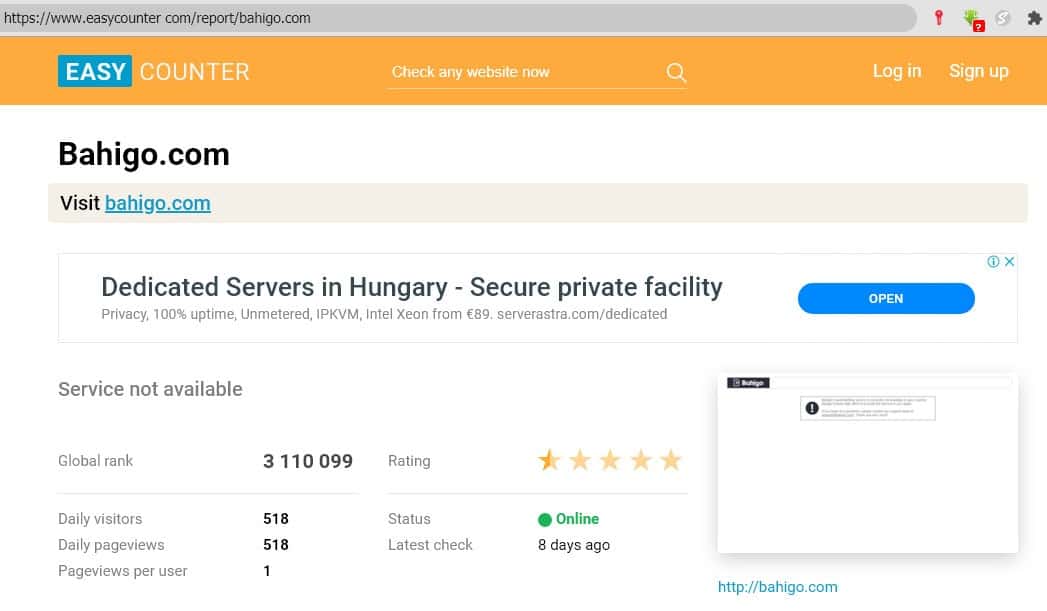Image resolution: width=1047 pixels, height=611 pixels.
Task: Click the red pin extension icon
Action: (x=938, y=18)
